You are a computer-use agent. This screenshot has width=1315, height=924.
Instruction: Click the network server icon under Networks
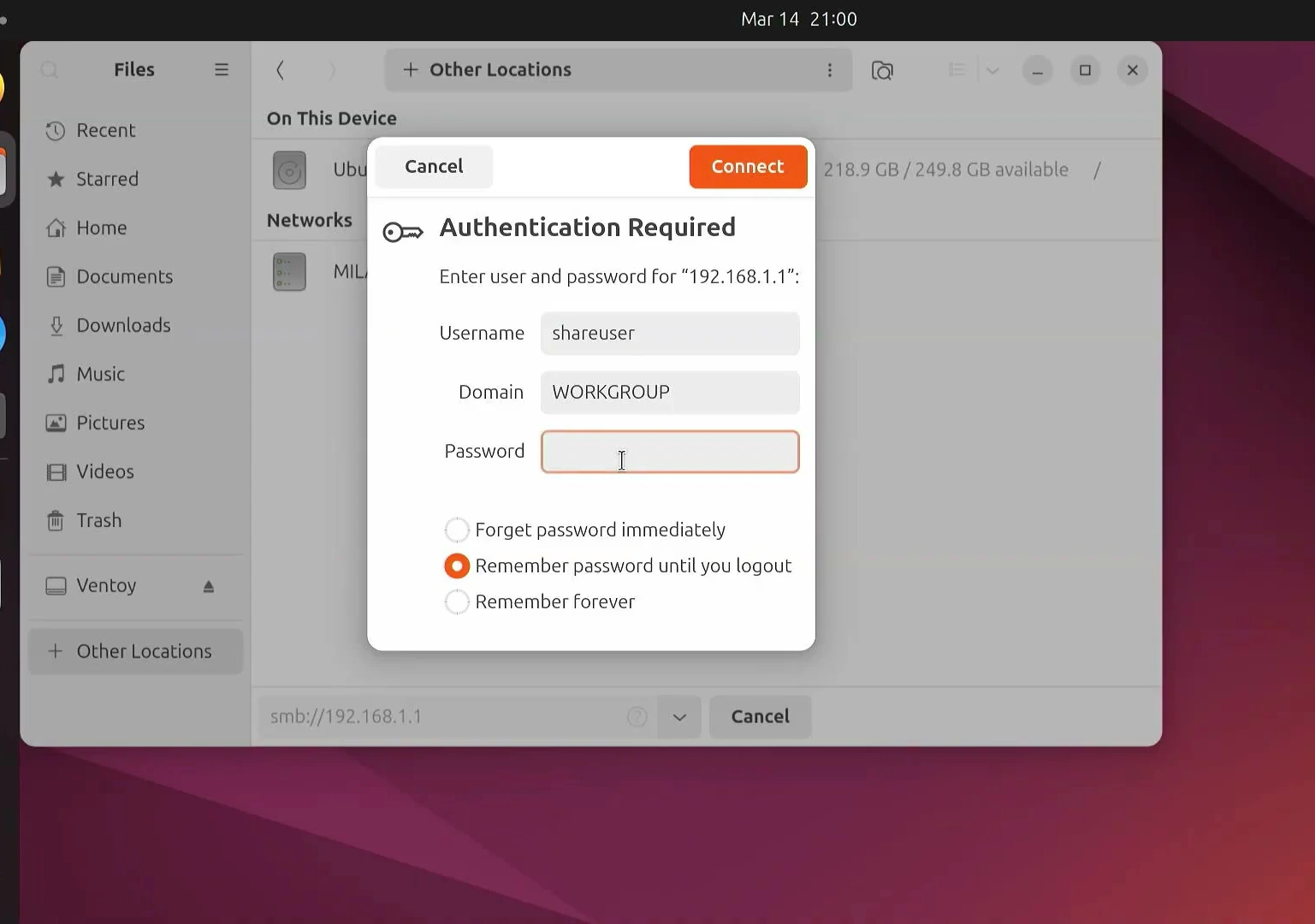290,272
